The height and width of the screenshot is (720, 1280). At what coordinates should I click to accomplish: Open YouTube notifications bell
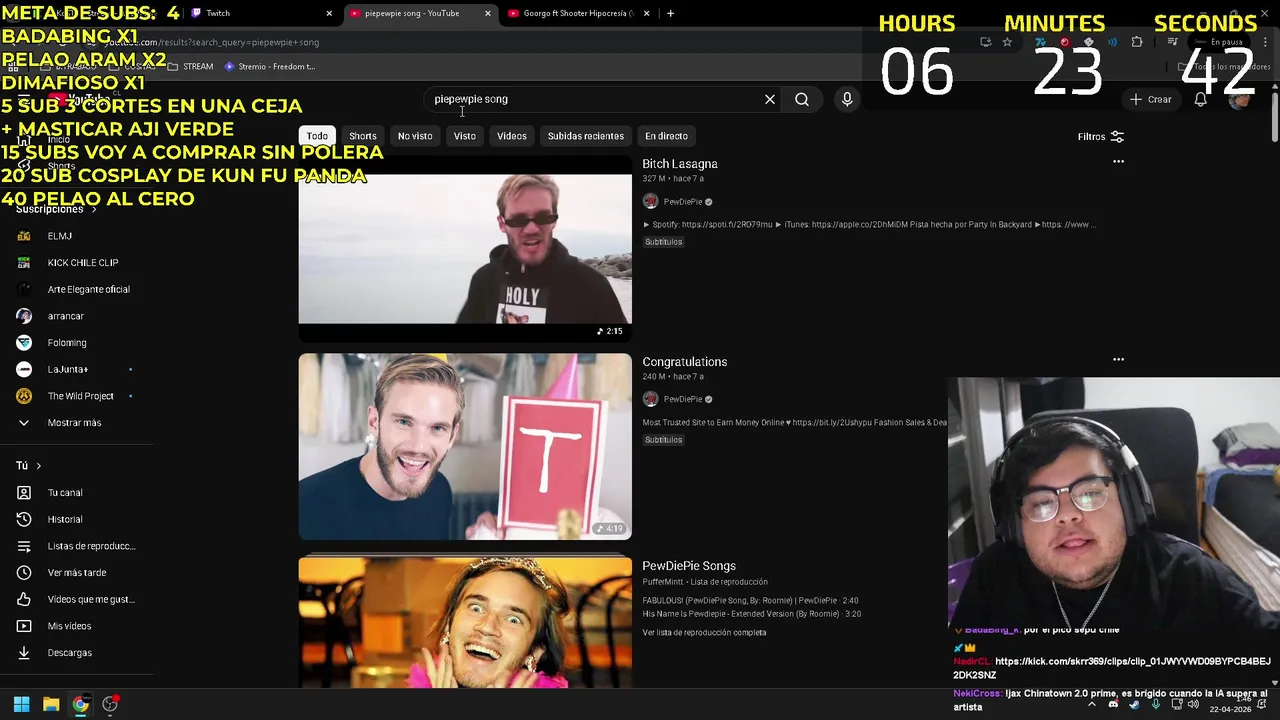(1201, 99)
